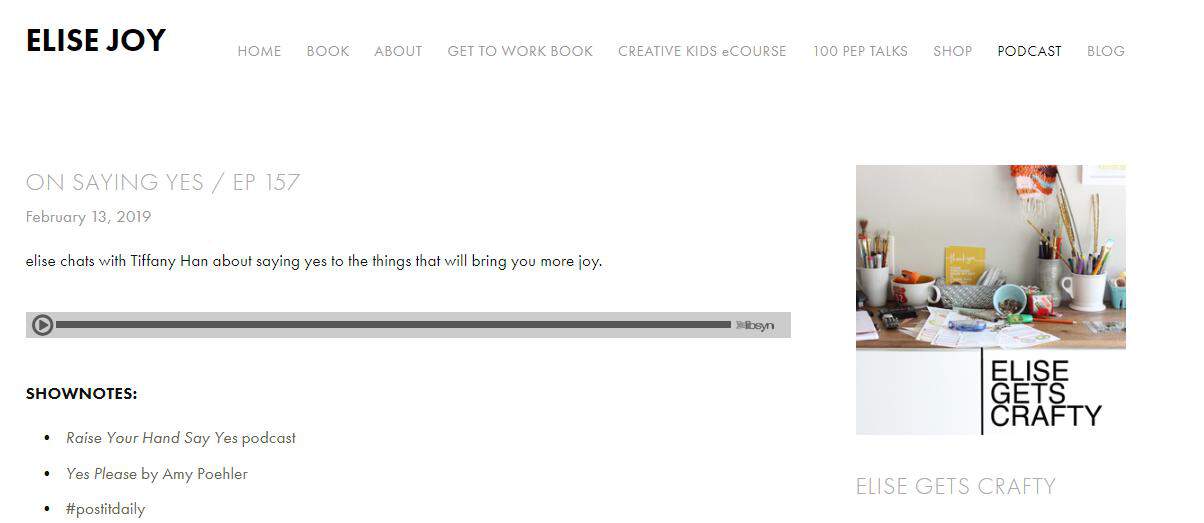Click the libsyn logo in player
The image size is (1204, 523).
click(x=756, y=325)
